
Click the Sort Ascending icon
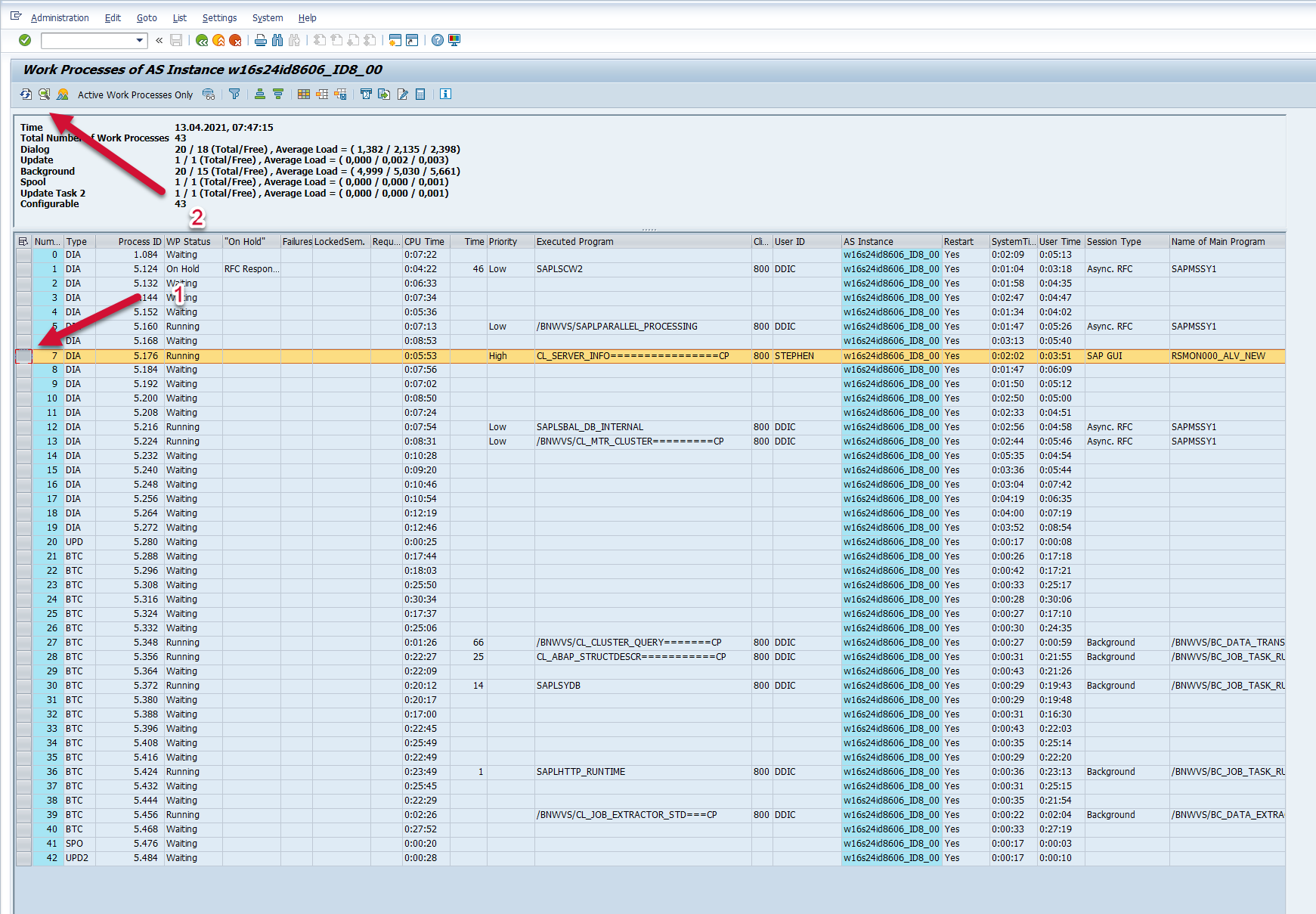260,94
